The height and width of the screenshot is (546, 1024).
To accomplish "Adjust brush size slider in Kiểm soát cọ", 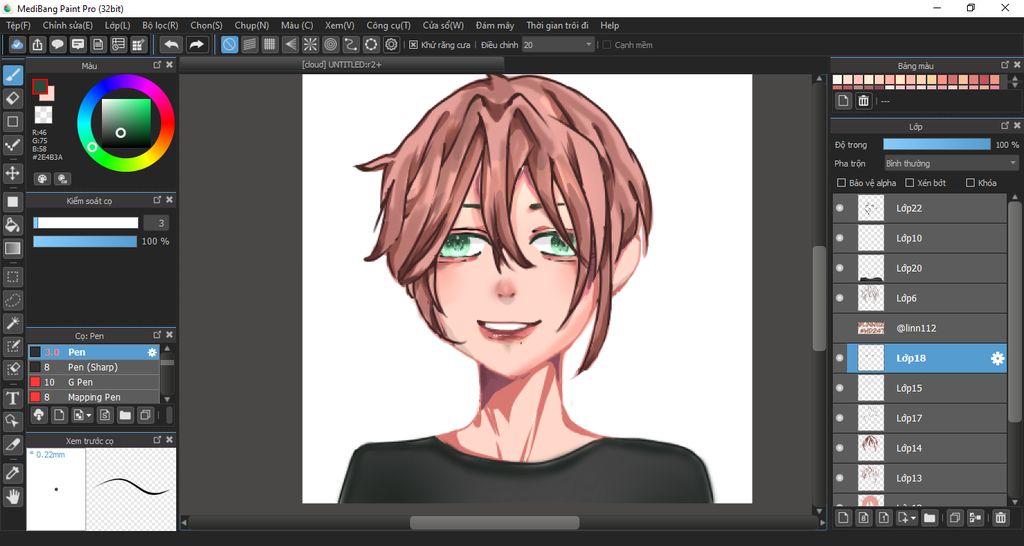I will tap(86, 223).
